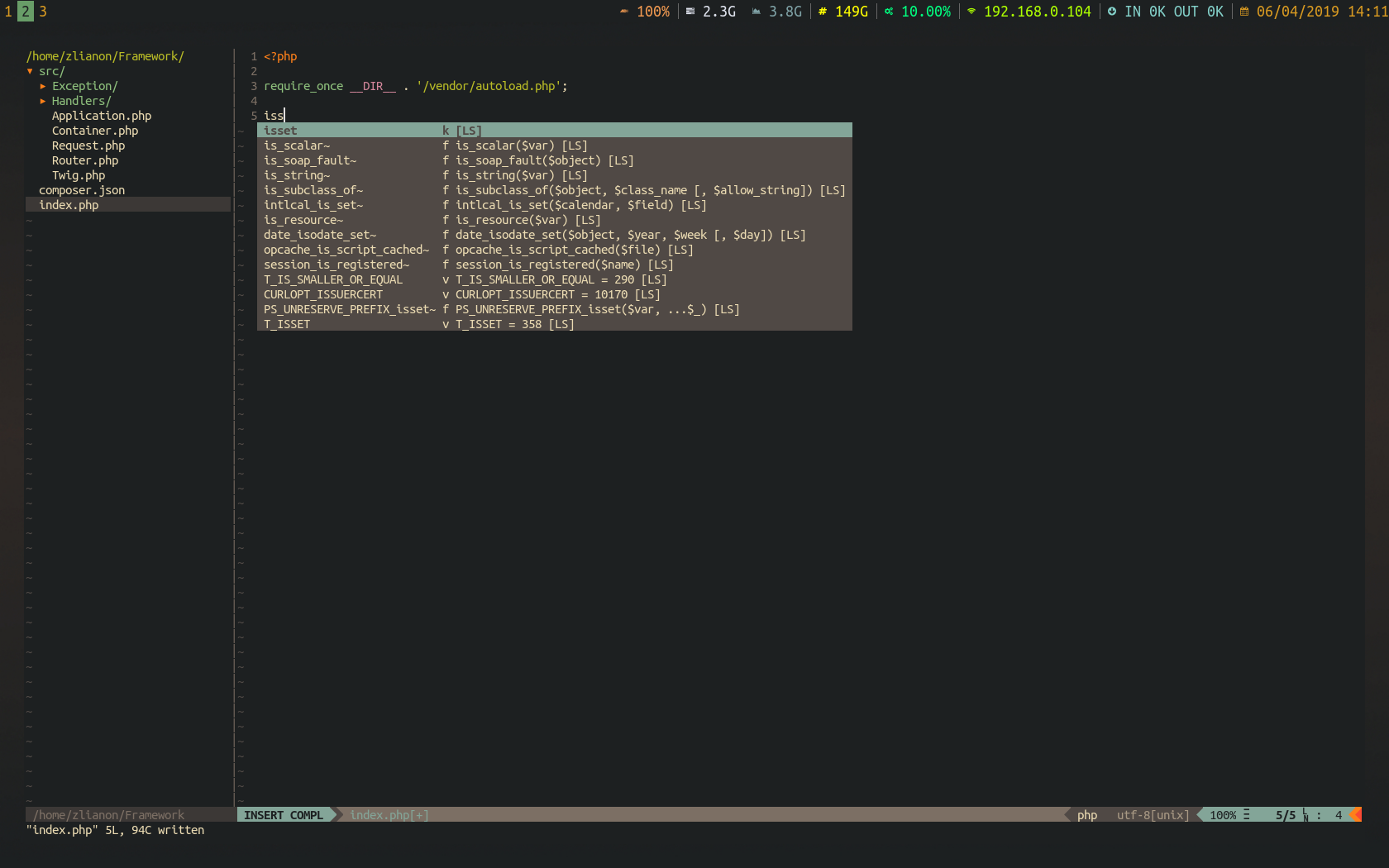The image size is (1389, 868).
Task: Switch to tmux workspace 3
Action: [42, 12]
